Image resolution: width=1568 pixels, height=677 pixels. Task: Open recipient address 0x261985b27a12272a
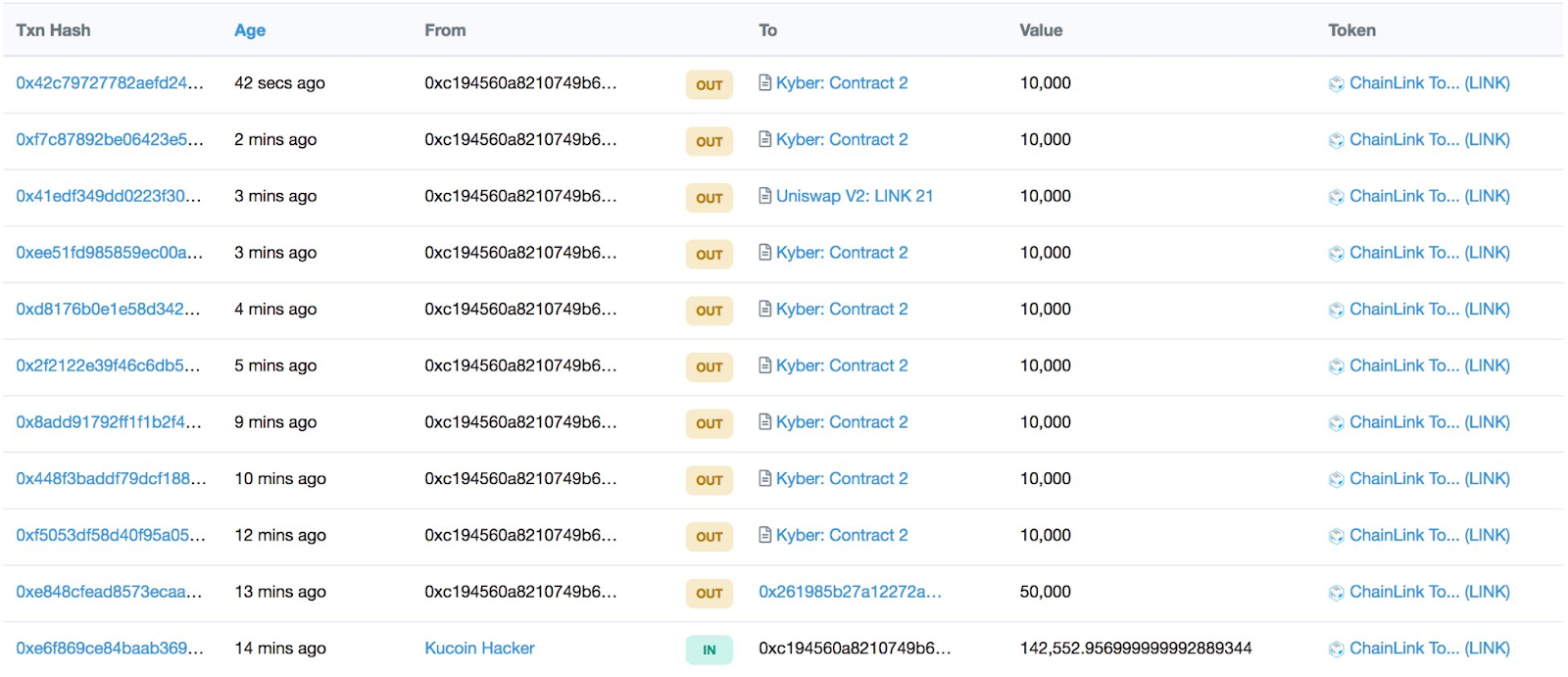(850, 592)
